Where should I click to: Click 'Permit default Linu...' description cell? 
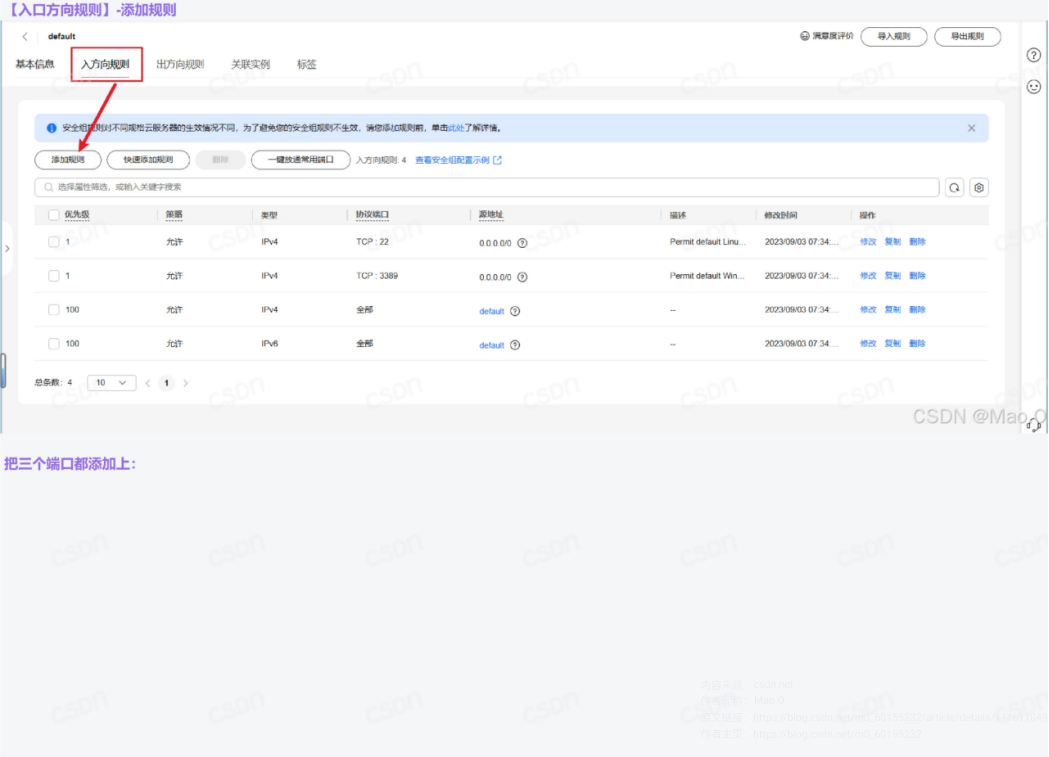708,242
